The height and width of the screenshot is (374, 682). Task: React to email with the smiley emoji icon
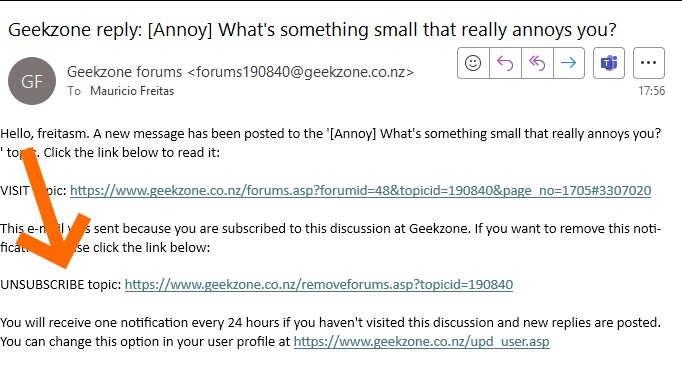click(x=473, y=63)
